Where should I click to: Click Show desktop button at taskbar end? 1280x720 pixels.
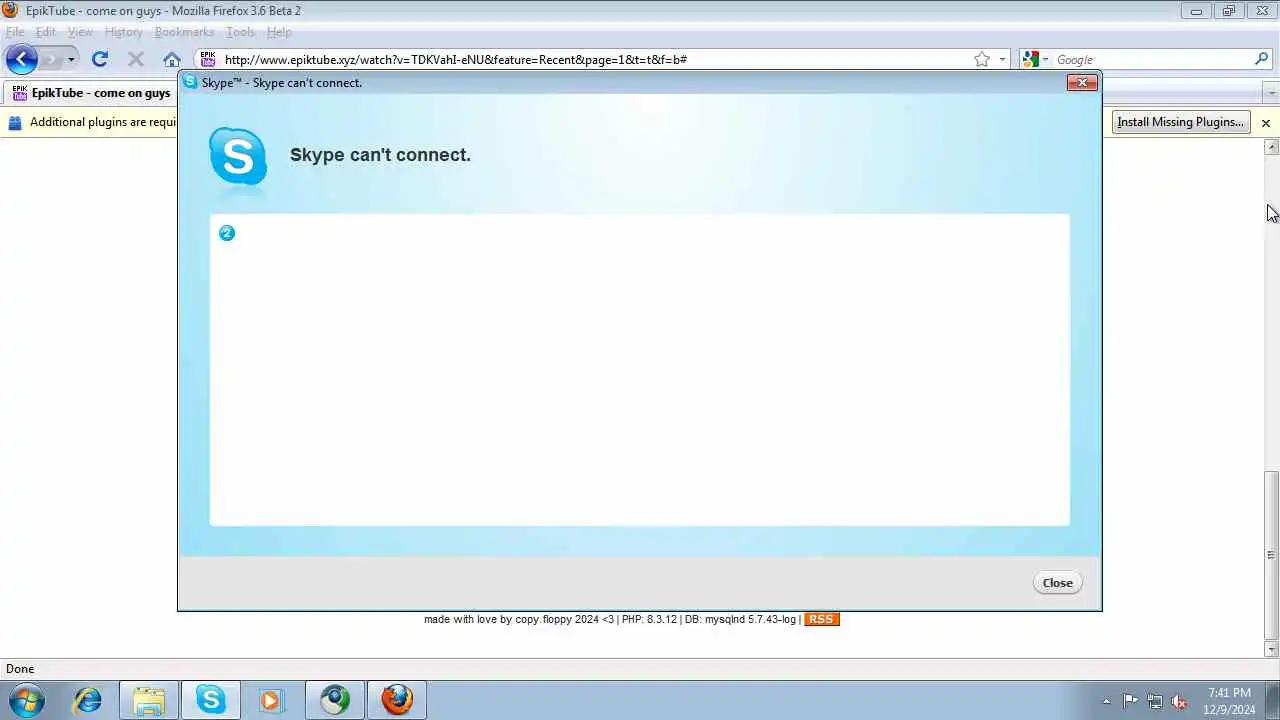point(1273,701)
